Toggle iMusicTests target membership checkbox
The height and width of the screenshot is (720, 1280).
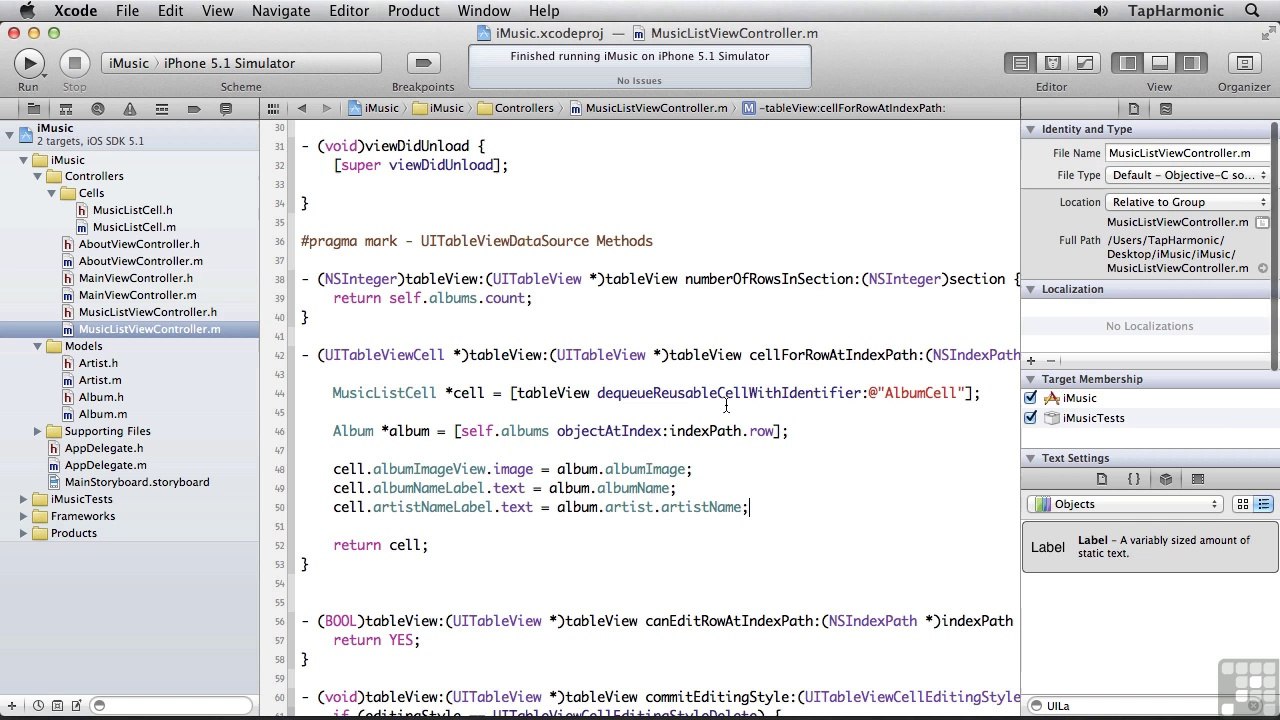click(1031, 418)
